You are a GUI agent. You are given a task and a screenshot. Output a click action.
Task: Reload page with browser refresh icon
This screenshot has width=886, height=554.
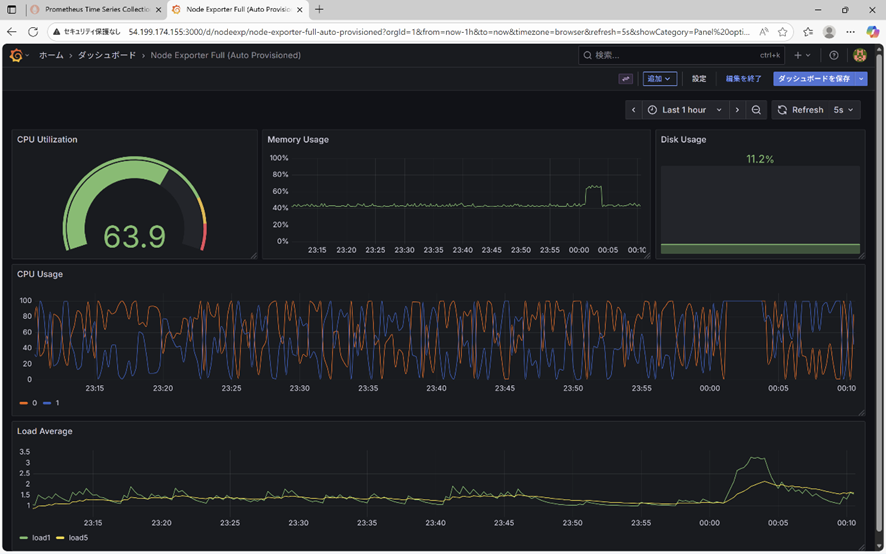point(33,31)
